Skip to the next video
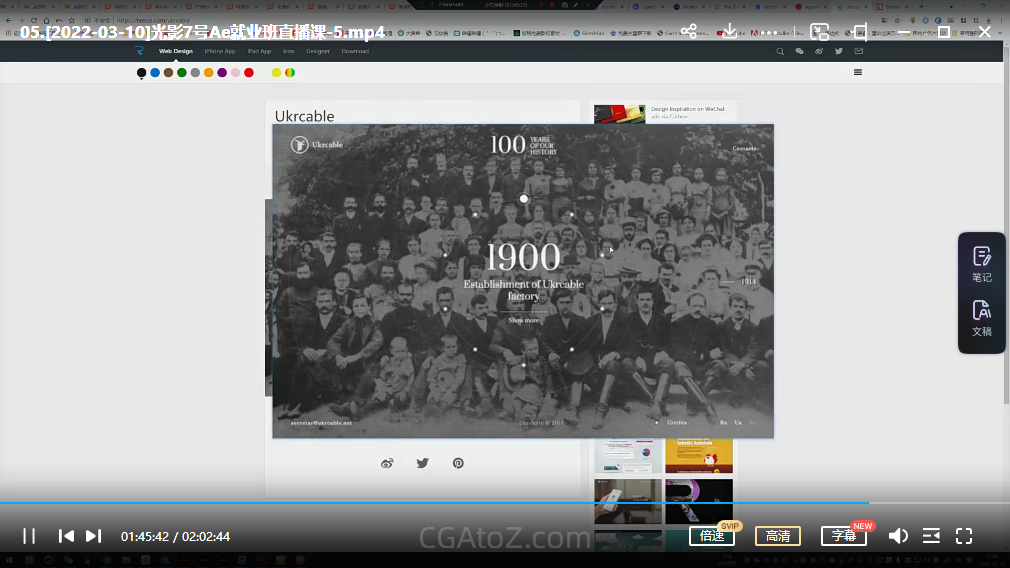This screenshot has width=1010, height=568. click(x=93, y=536)
